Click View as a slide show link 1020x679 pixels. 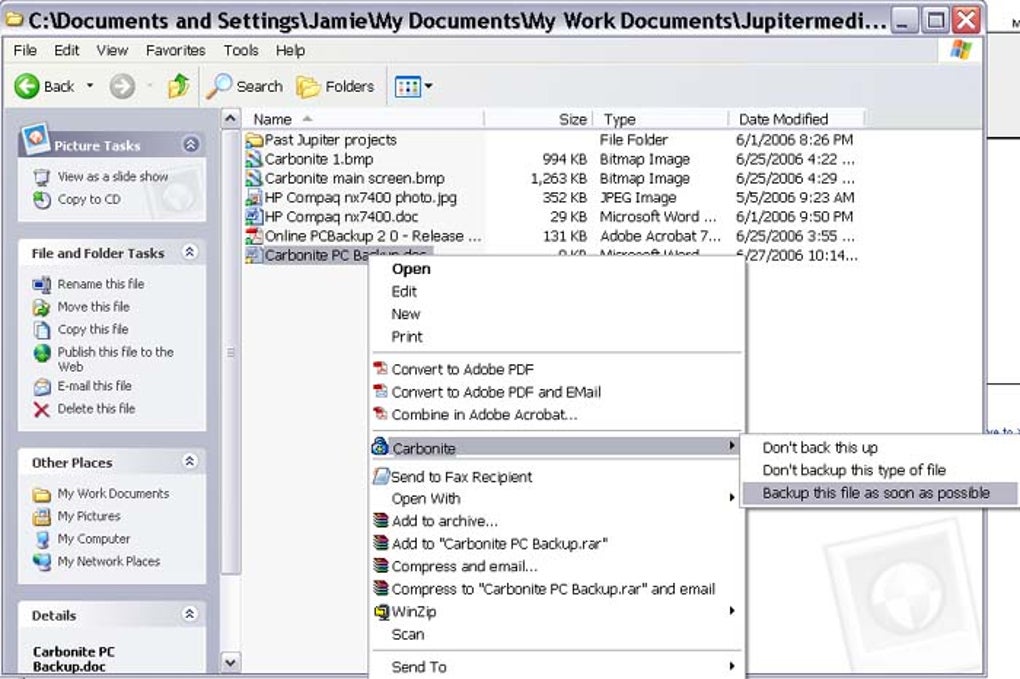click(x=113, y=177)
